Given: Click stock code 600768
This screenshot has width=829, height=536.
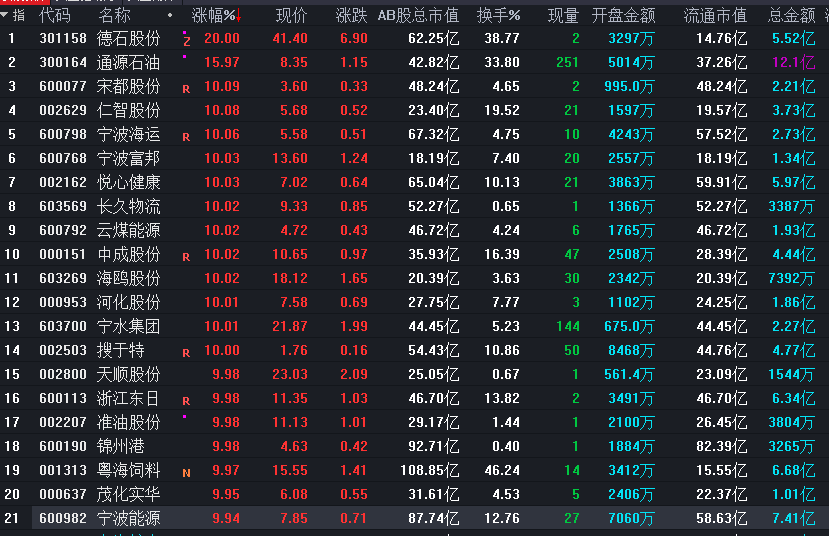Looking at the screenshot, I should click(x=63, y=158).
